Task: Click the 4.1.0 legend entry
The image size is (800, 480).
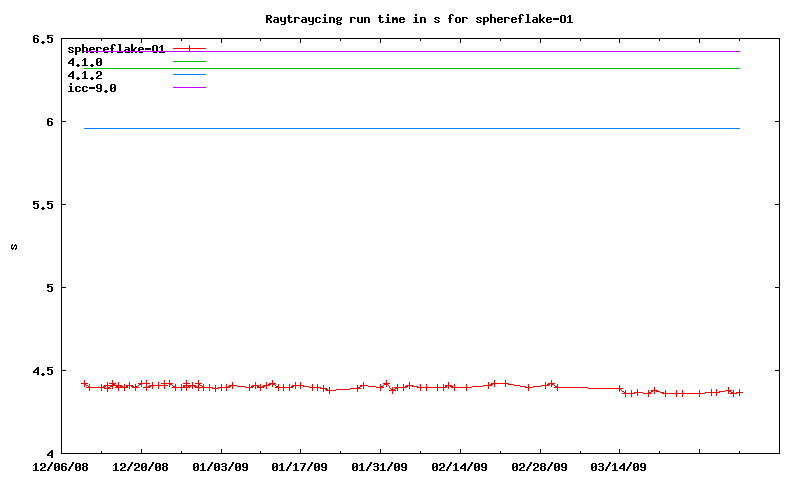Action: point(85,62)
